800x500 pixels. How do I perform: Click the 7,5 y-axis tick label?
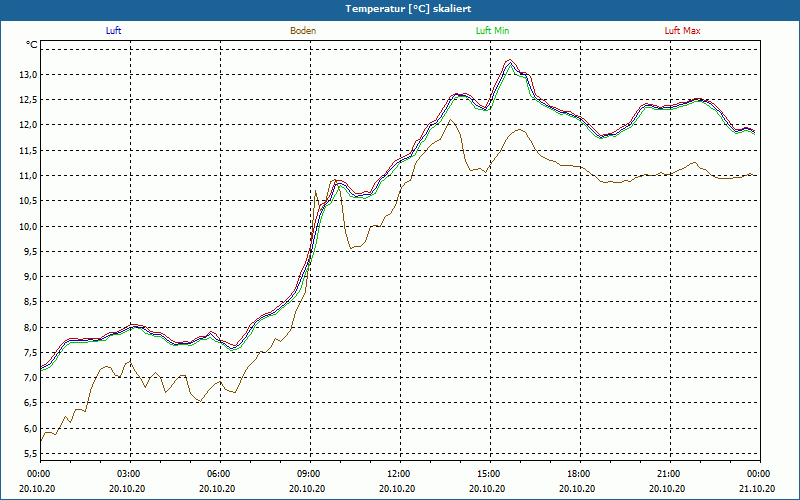[x=31, y=353]
